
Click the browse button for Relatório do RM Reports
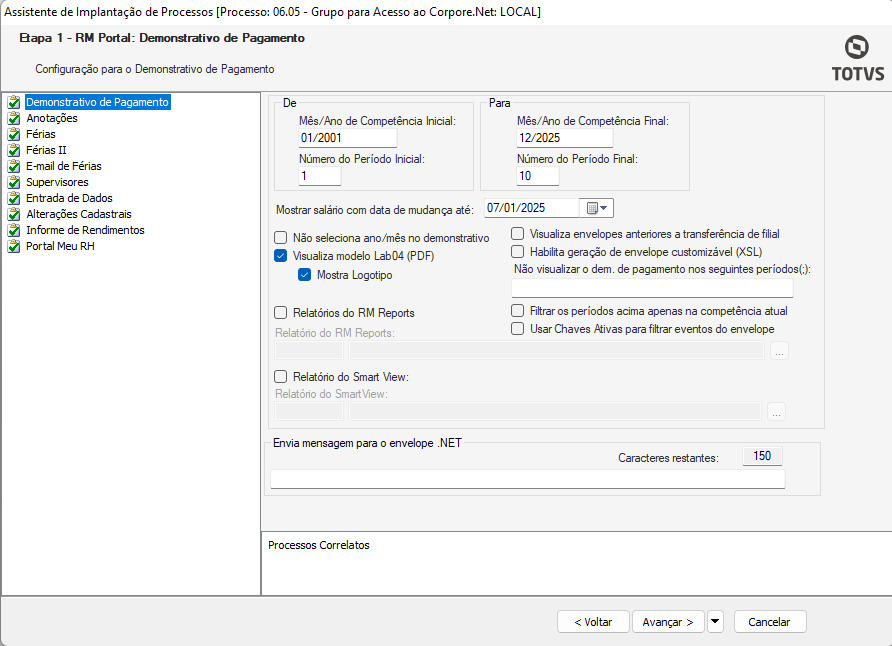[x=779, y=351]
